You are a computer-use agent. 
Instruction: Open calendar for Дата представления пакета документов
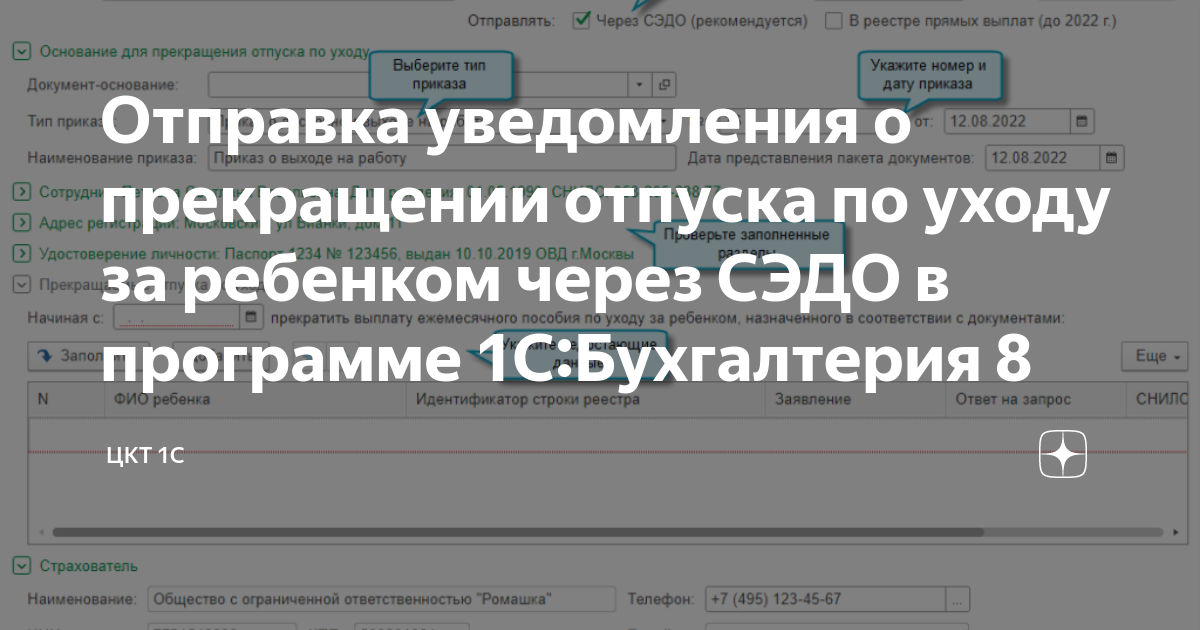click(x=1111, y=158)
